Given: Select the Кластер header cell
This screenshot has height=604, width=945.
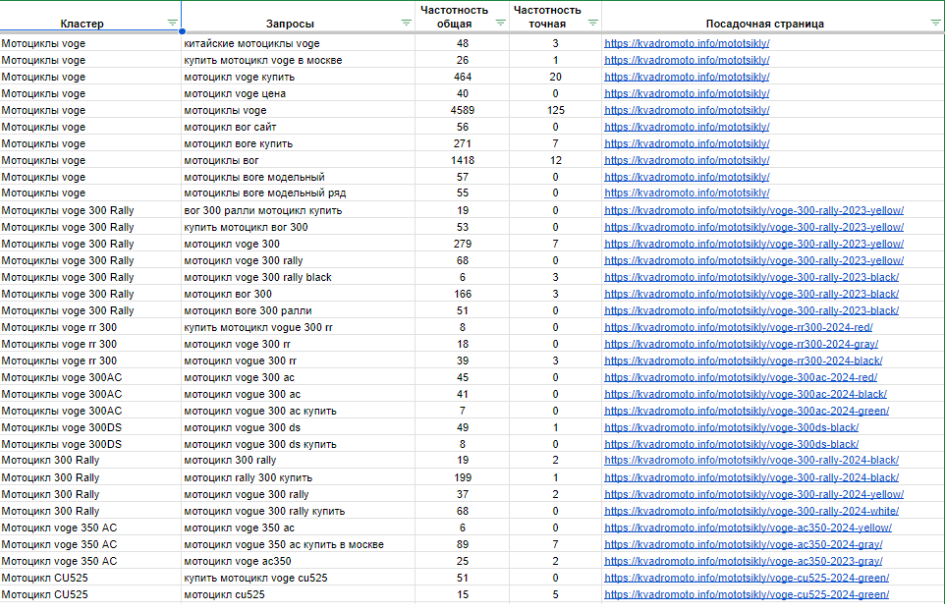Looking at the screenshot, I should pos(90,16).
